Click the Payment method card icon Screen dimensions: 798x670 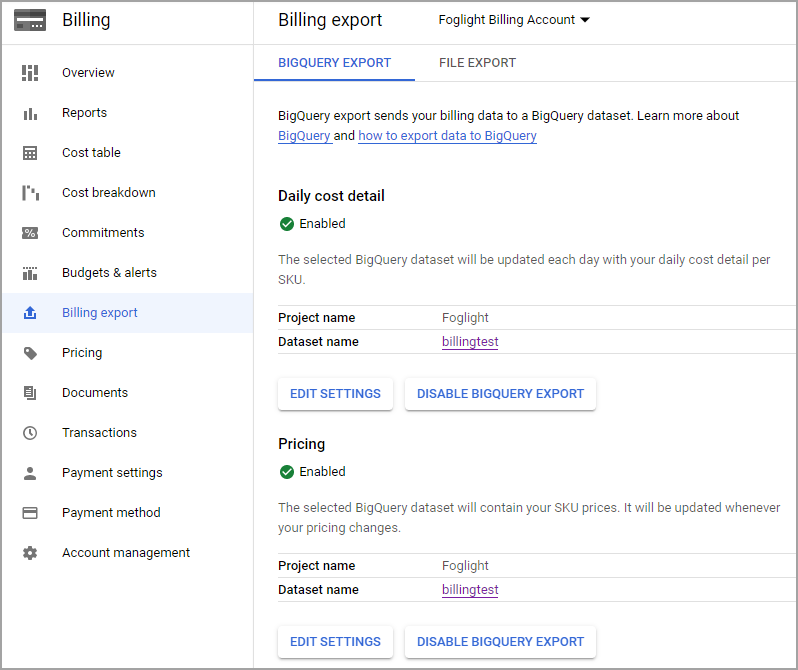30,513
